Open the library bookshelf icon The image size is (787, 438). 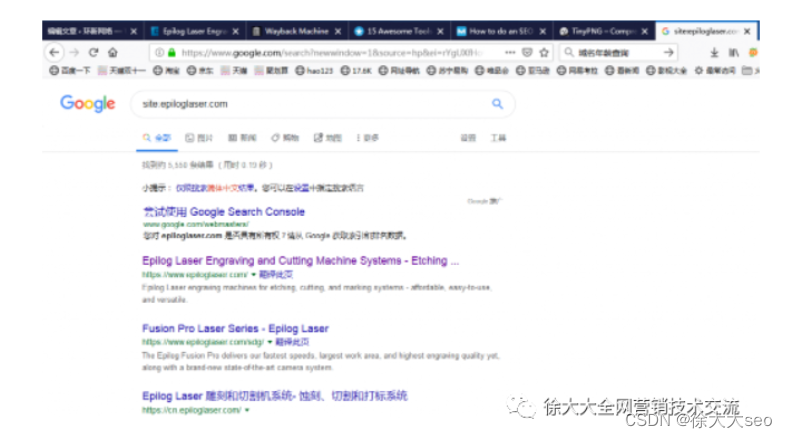point(734,52)
